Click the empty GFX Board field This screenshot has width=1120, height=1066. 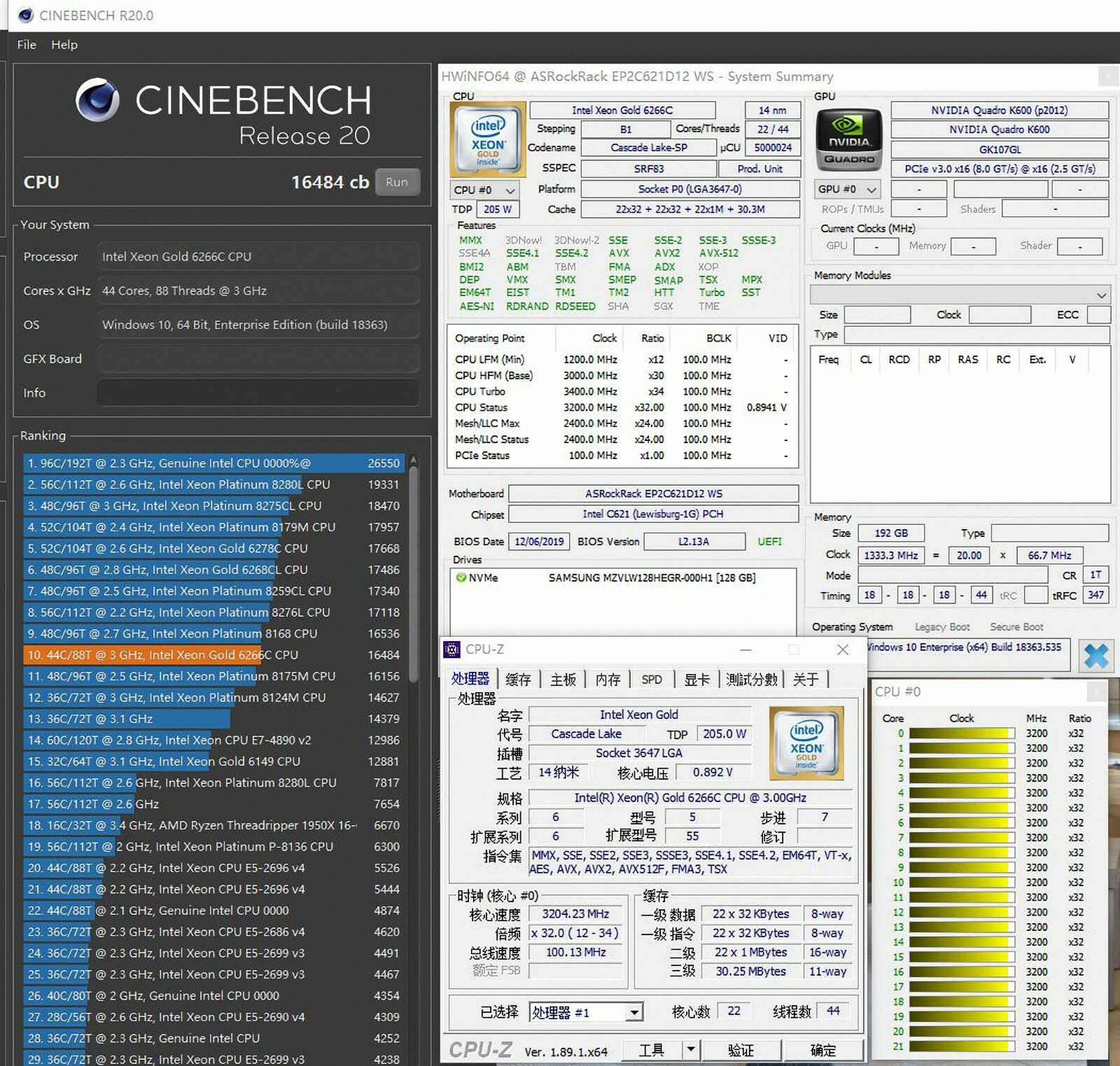click(258, 359)
